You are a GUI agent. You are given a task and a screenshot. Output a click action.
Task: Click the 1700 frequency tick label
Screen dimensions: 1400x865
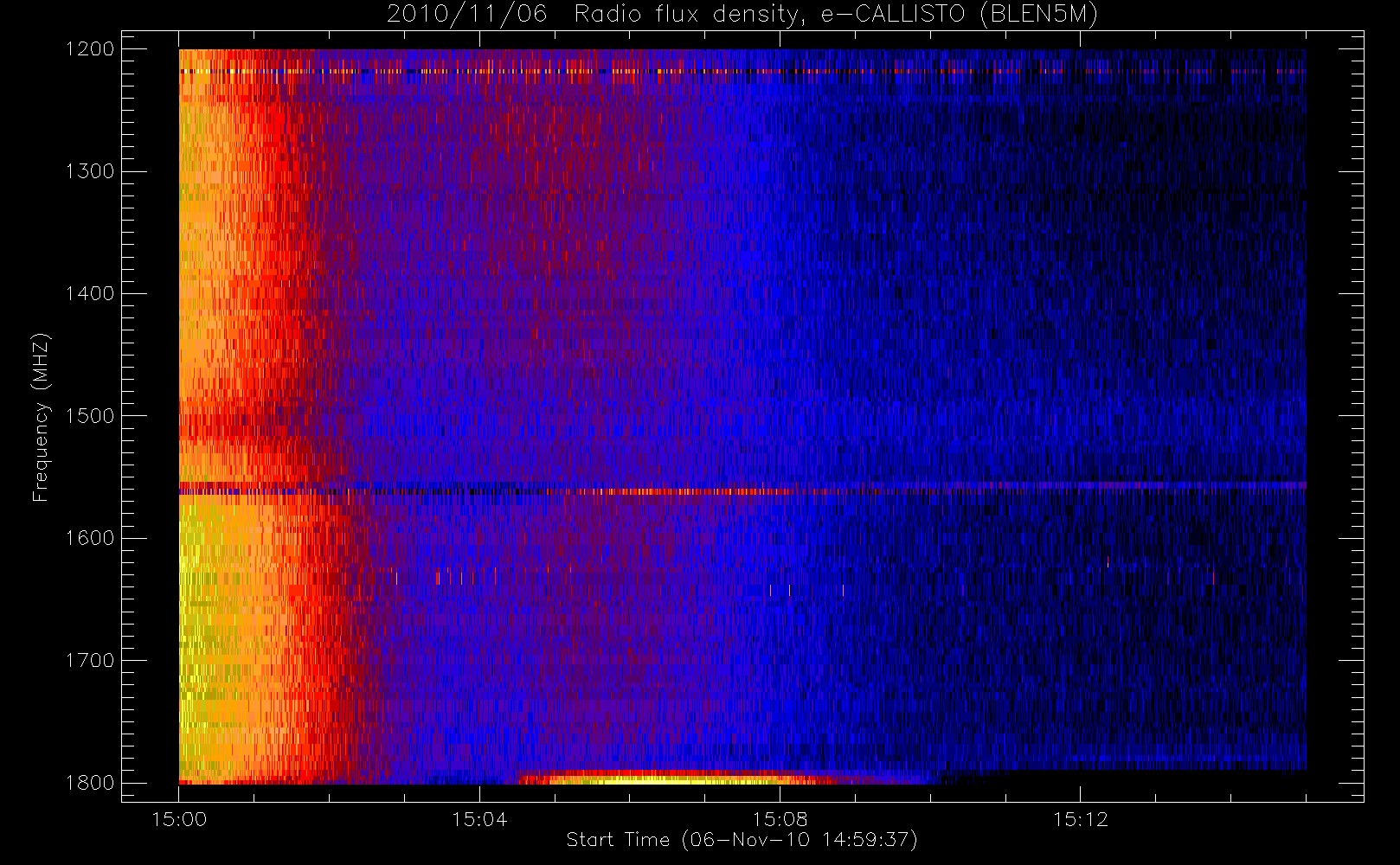coord(90,660)
